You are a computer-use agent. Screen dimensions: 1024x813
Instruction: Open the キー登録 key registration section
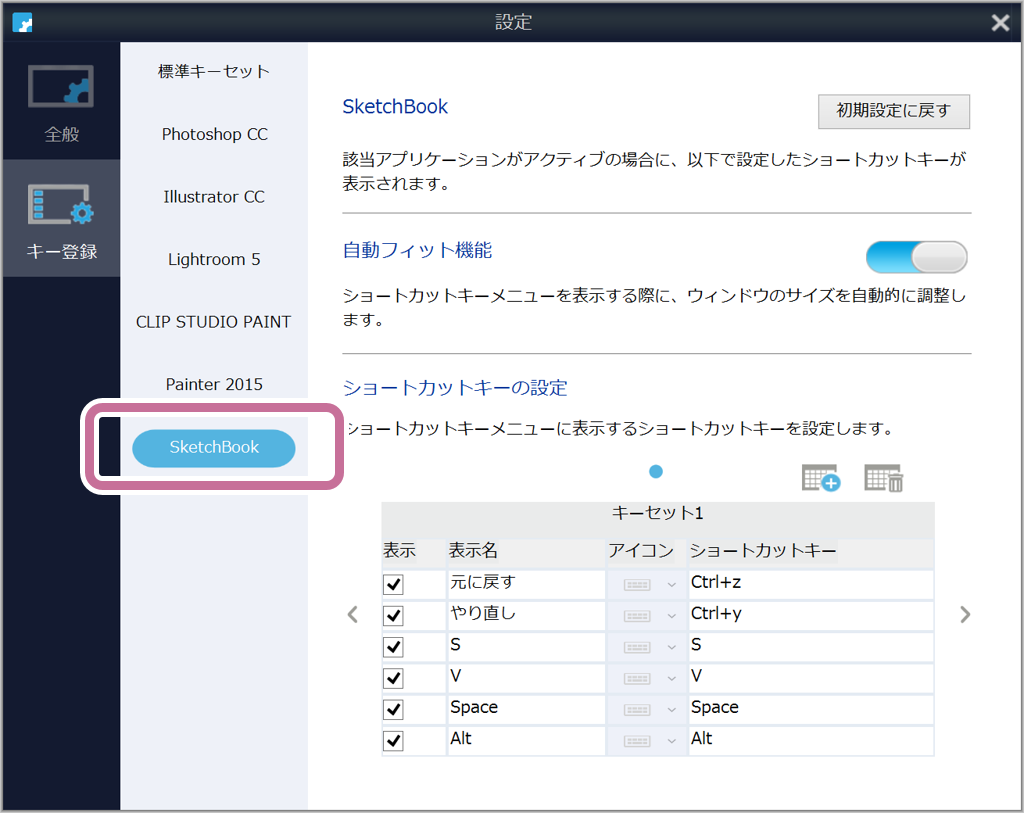[x=61, y=219]
